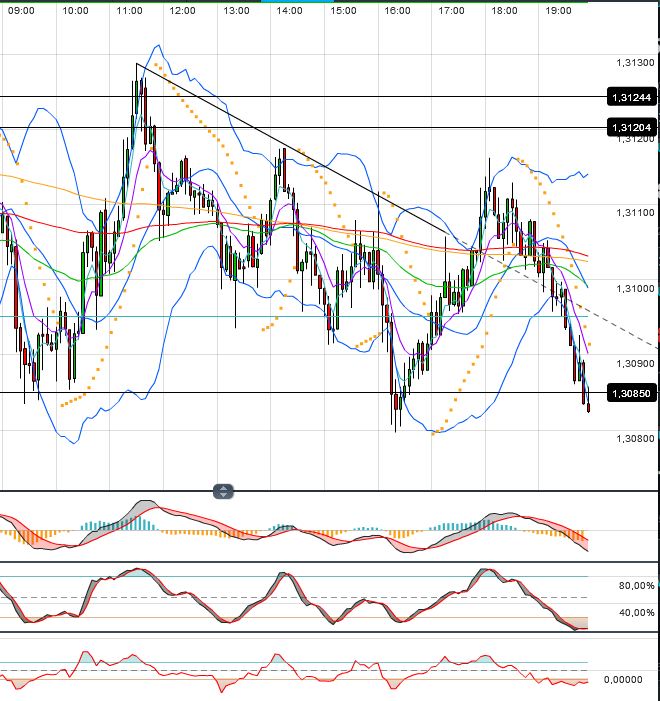Click the 1,30900 price axis label
The height and width of the screenshot is (701, 660).
(635, 363)
